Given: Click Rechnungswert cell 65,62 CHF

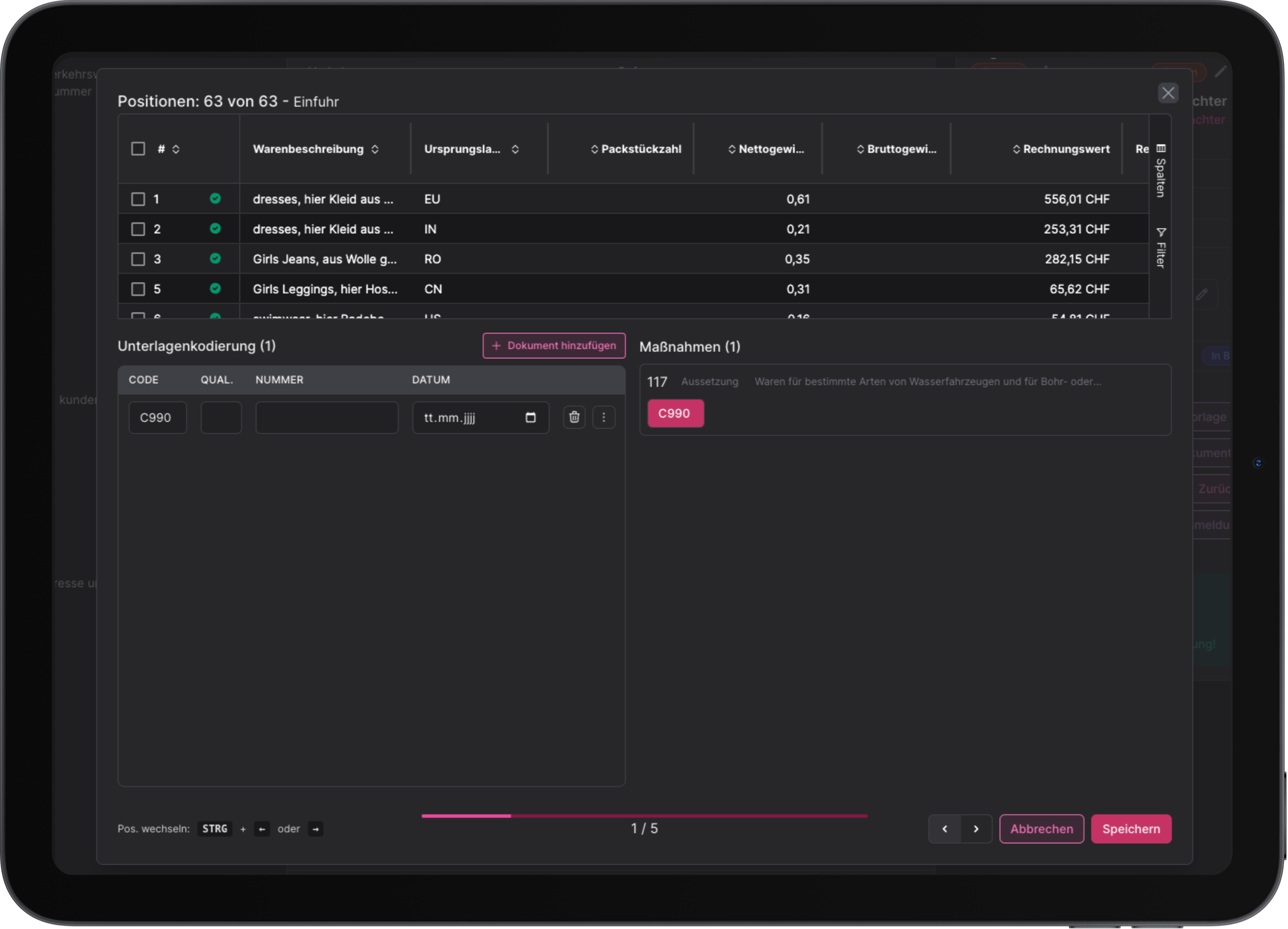Looking at the screenshot, I should click(x=1079, y=289).
